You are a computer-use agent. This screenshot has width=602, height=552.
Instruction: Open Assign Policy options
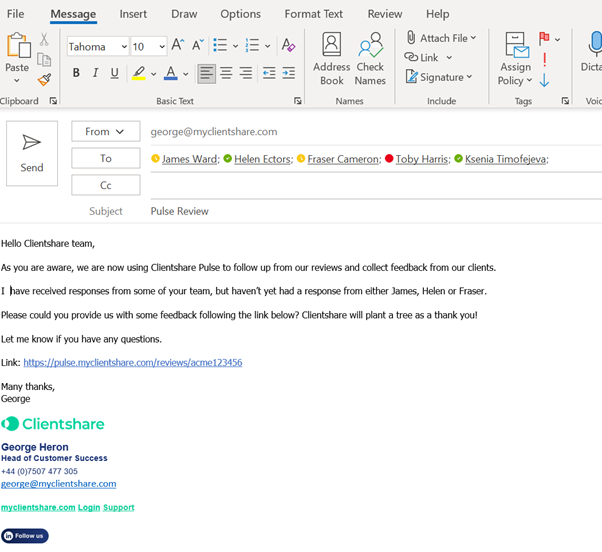pyautogui.click(x=515, y=59)
